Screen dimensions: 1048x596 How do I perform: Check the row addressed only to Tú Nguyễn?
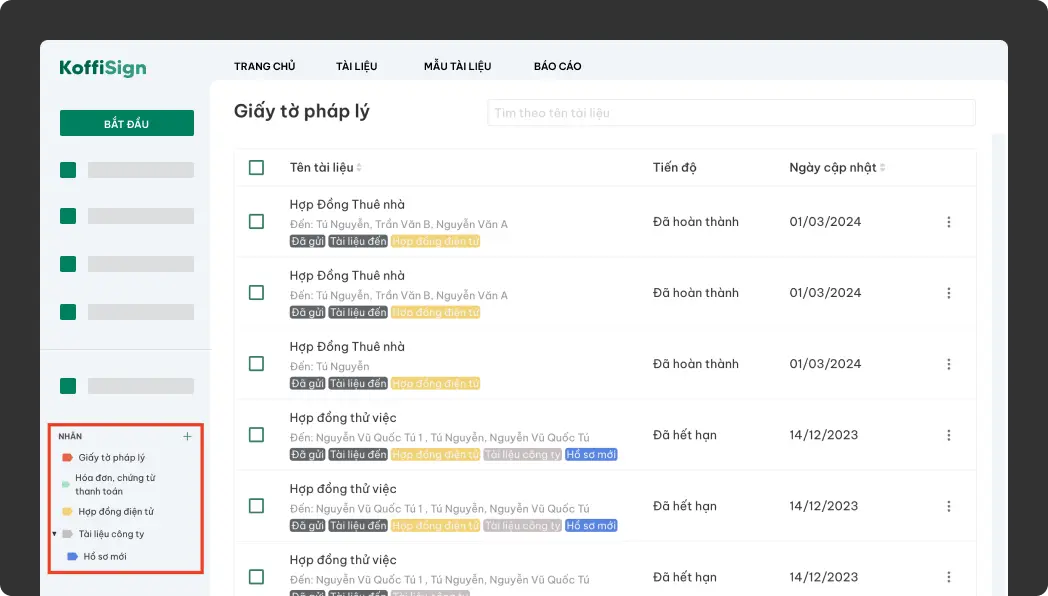click(x=256, y=363)
